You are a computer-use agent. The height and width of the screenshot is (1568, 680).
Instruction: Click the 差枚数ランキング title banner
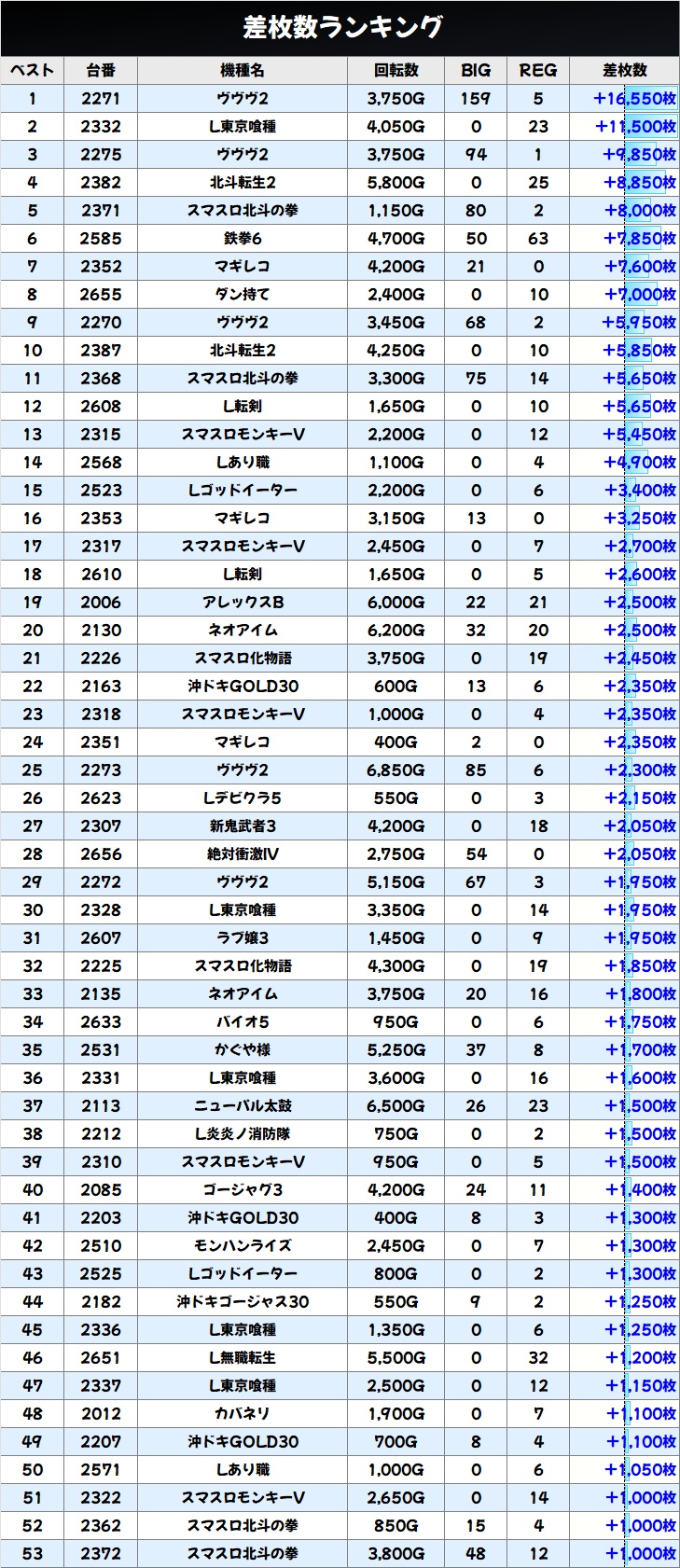pyautogui.click(x=340, y=28)
